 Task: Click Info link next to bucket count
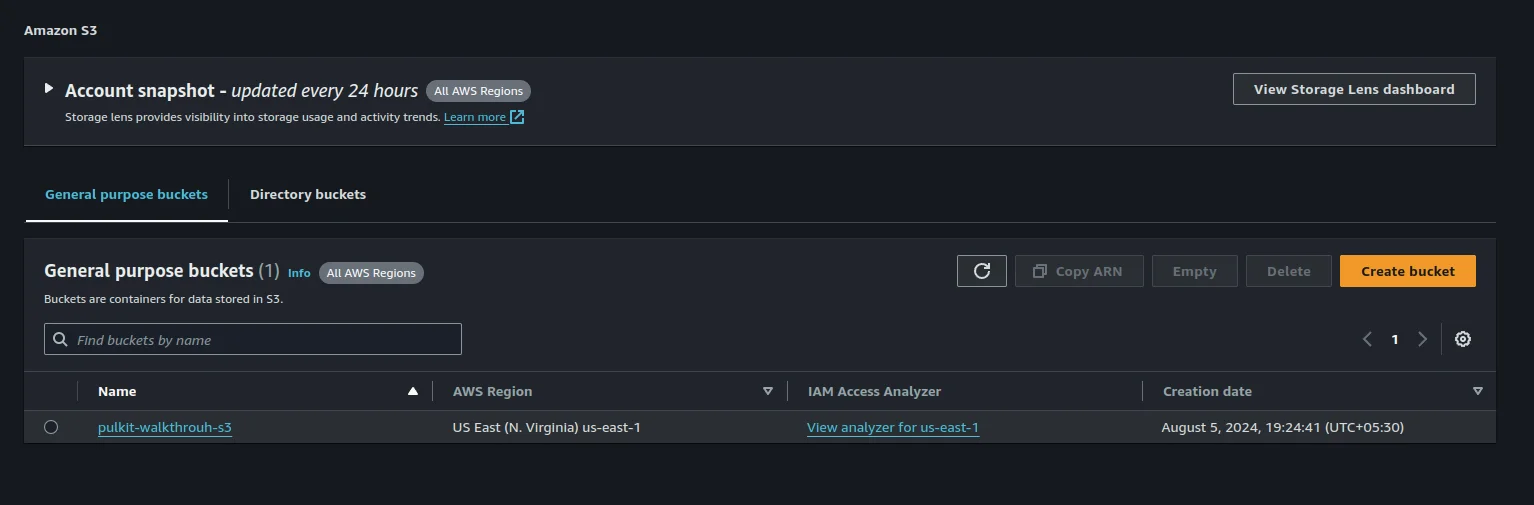pos(299,273)
